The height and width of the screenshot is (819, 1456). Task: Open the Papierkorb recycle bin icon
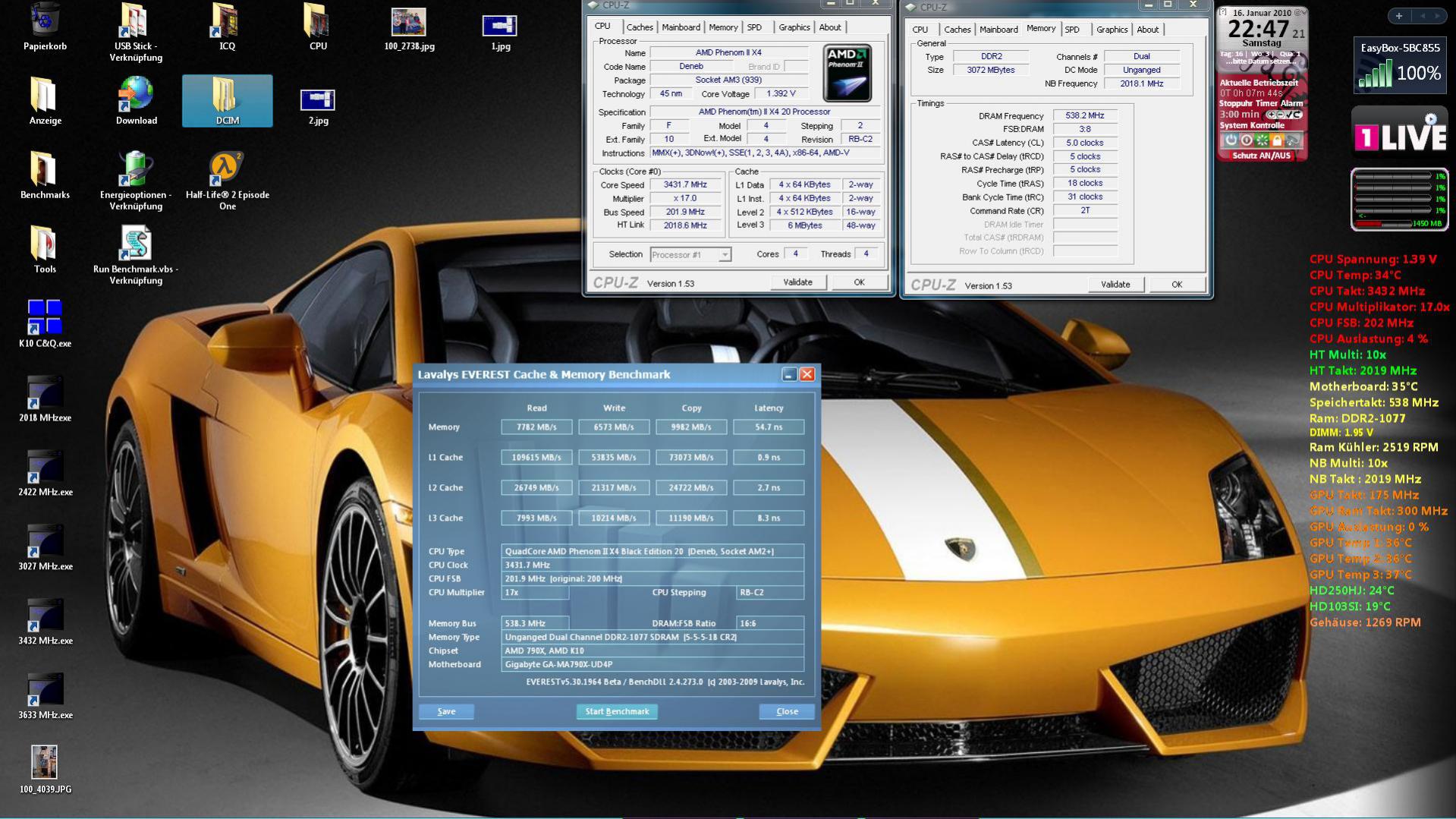point(45,27)
